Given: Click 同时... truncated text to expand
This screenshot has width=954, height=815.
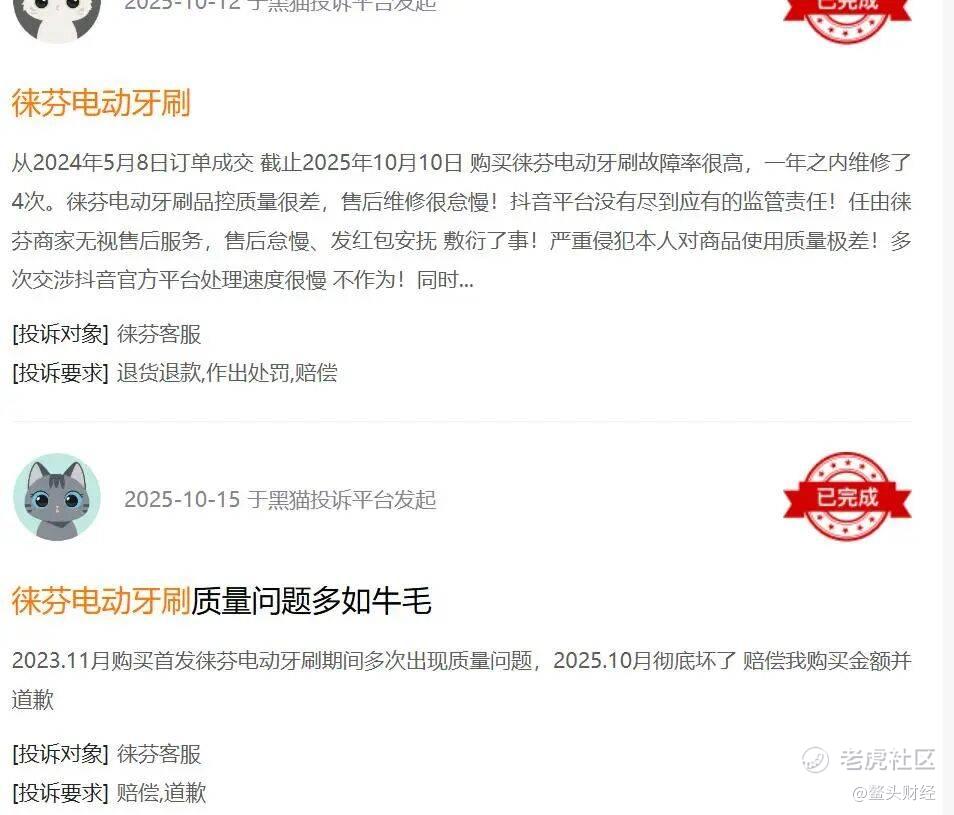Looking at the screenshot, I should pyautogui.click(x=445, y=280).
